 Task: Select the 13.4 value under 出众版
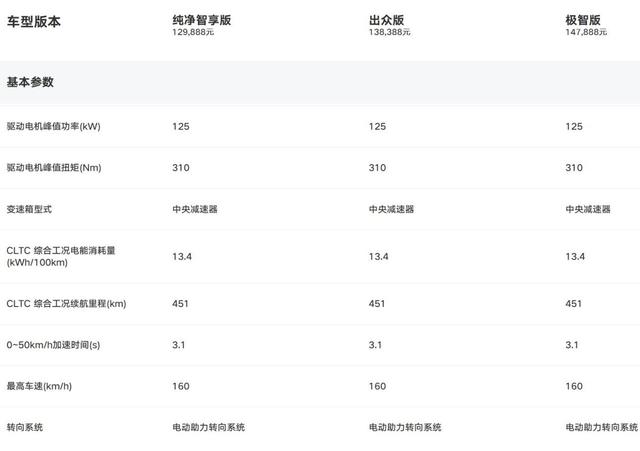pos(379,257)
